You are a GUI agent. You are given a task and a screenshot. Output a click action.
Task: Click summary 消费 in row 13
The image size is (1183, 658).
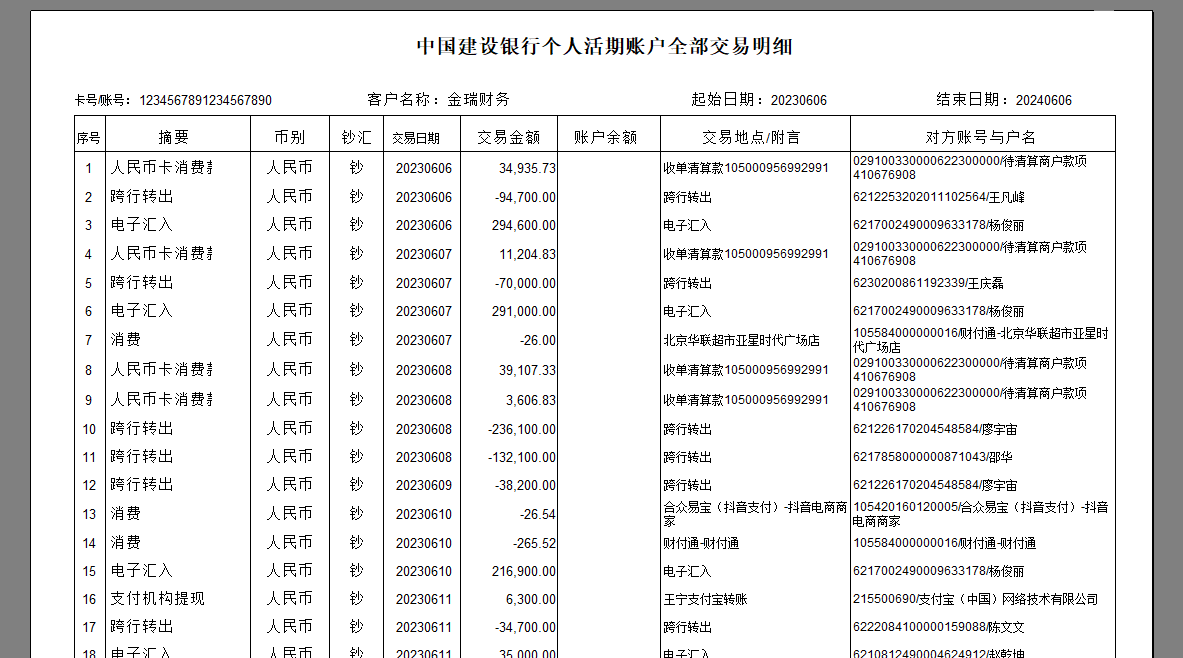pos(125,513)
